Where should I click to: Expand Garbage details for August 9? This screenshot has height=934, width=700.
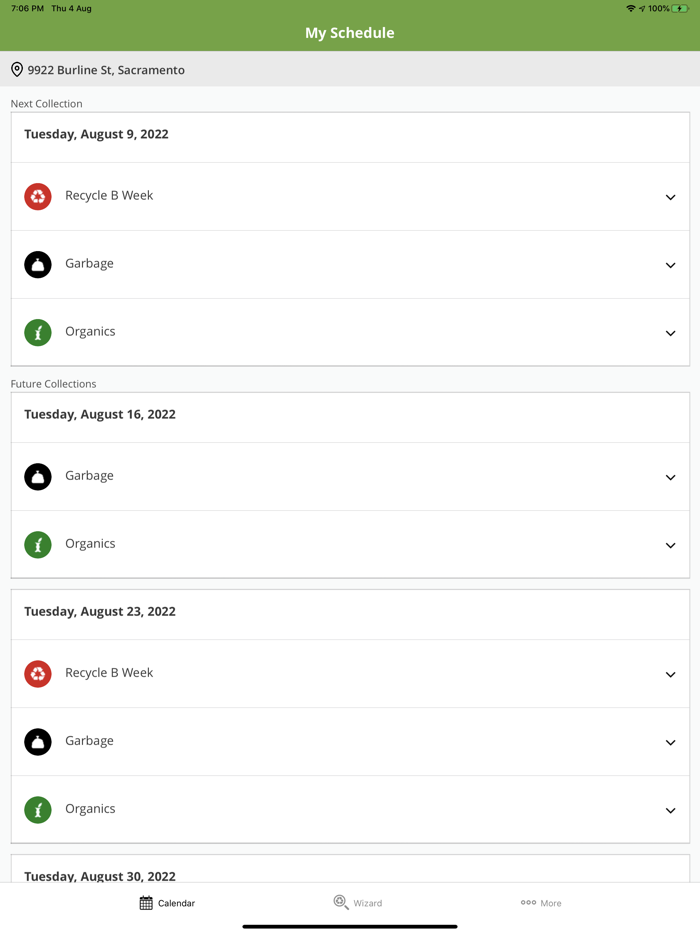670,265
